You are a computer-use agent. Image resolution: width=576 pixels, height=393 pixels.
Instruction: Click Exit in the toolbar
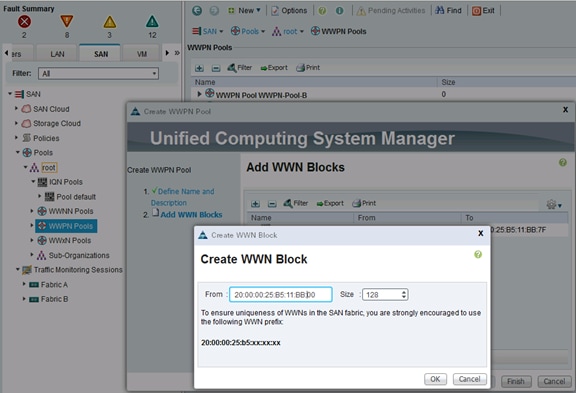coord(483,11)
